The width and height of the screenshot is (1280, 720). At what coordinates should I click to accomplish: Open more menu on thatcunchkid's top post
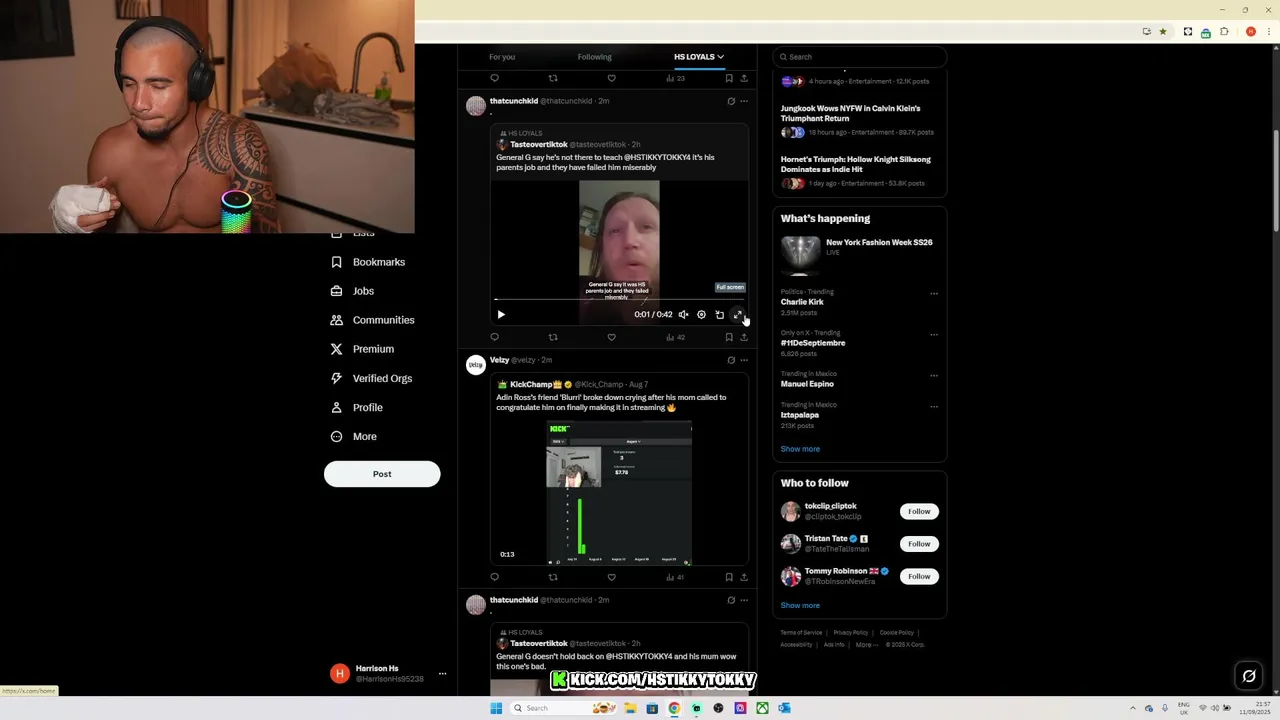click(x=743, y=101)
